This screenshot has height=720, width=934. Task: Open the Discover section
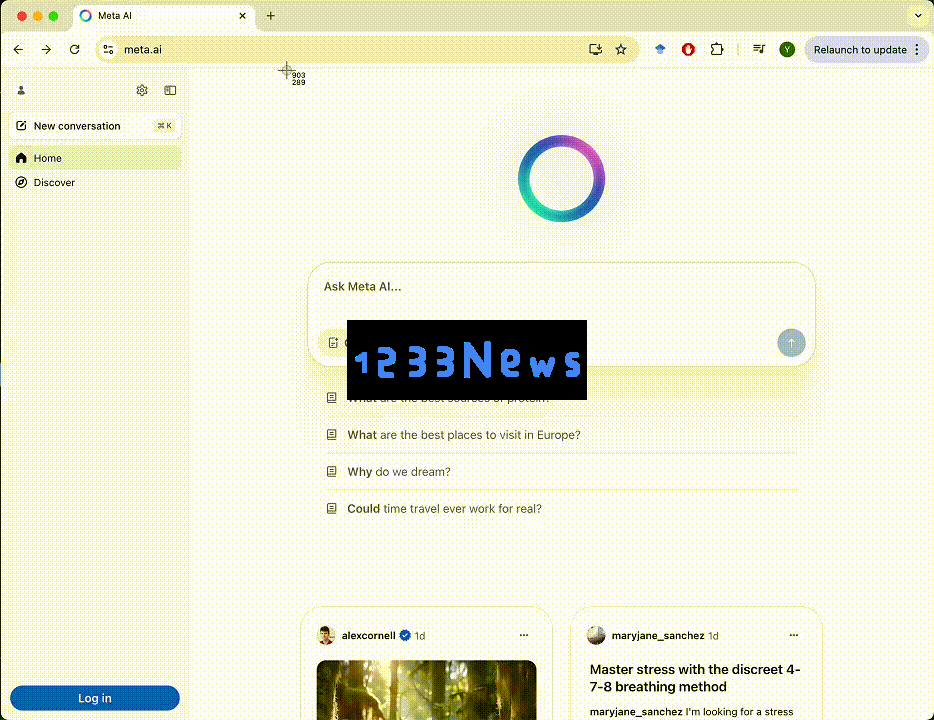pyautogui.click(x=95, y=182)
